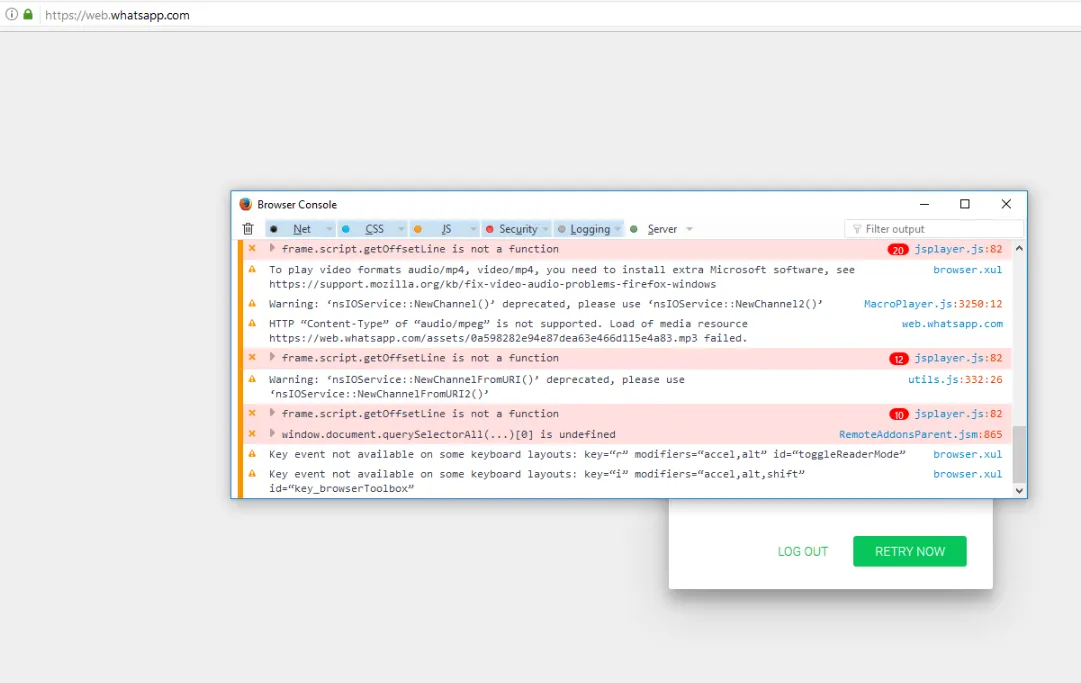This screenshot has height=683, width=1081.
Task: Select 'window.document.querySelectorAll(...)[0] is undefined' message text
Action: point(448,434)
